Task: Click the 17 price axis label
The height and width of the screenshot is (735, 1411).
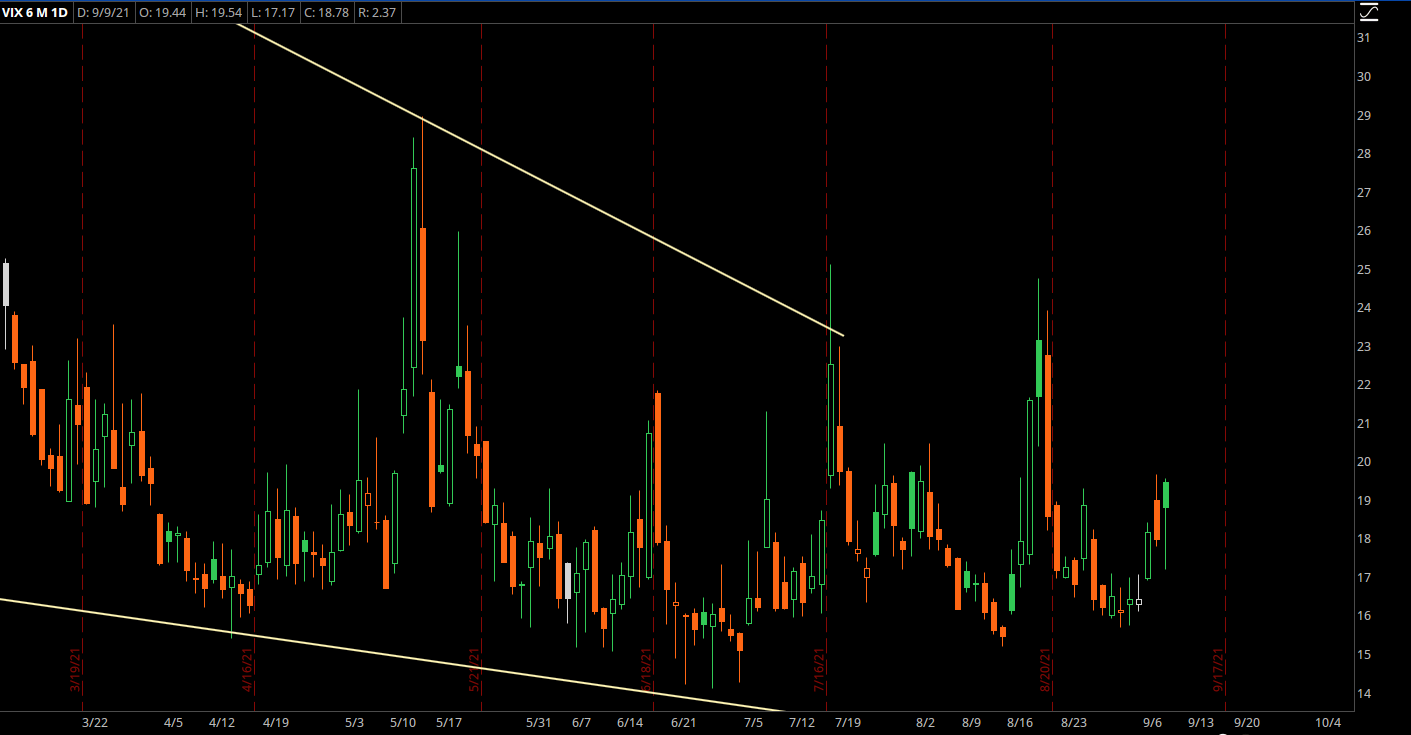Action: tap(1362, 577)
